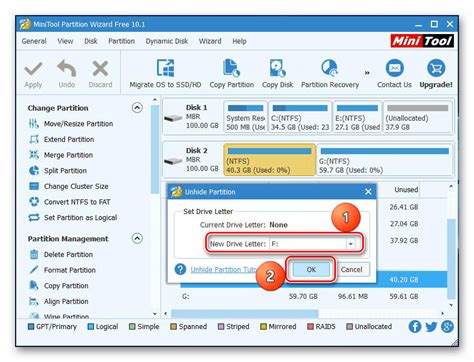Click the Mirrored legend swatch
Screen dimensions: 474x362
coord(263,327)
